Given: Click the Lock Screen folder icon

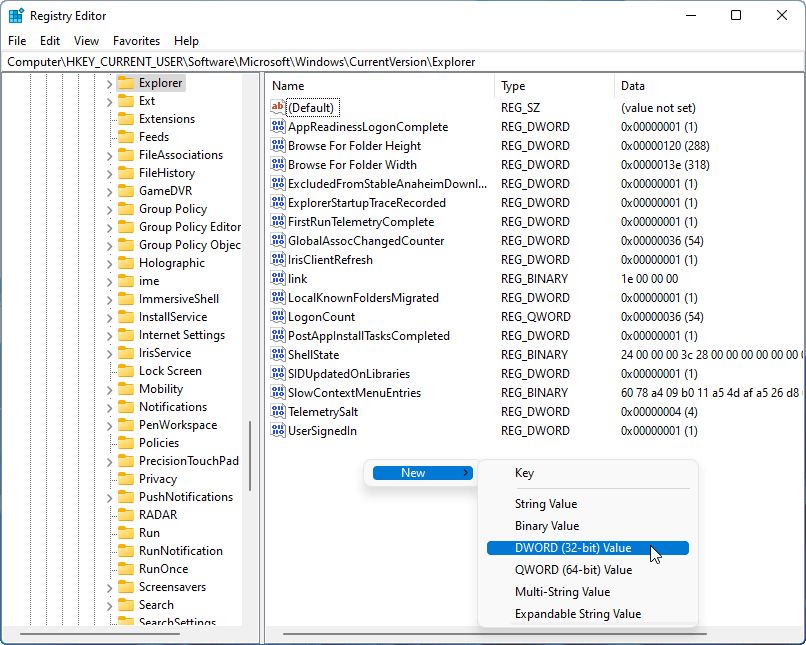Looking at the screenshot, I should [126, 371].
